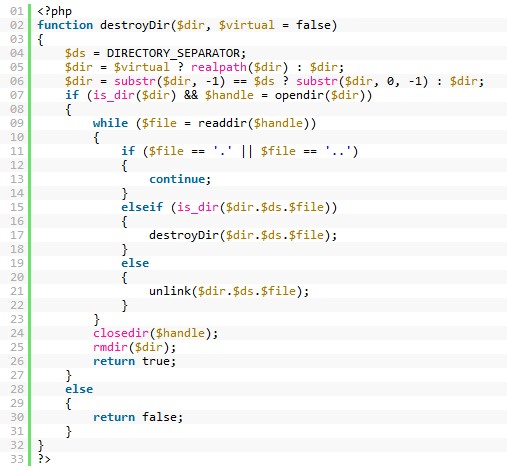Click line number 11
This screenshot has height=471, width=507.
click(x=17, y=151)
